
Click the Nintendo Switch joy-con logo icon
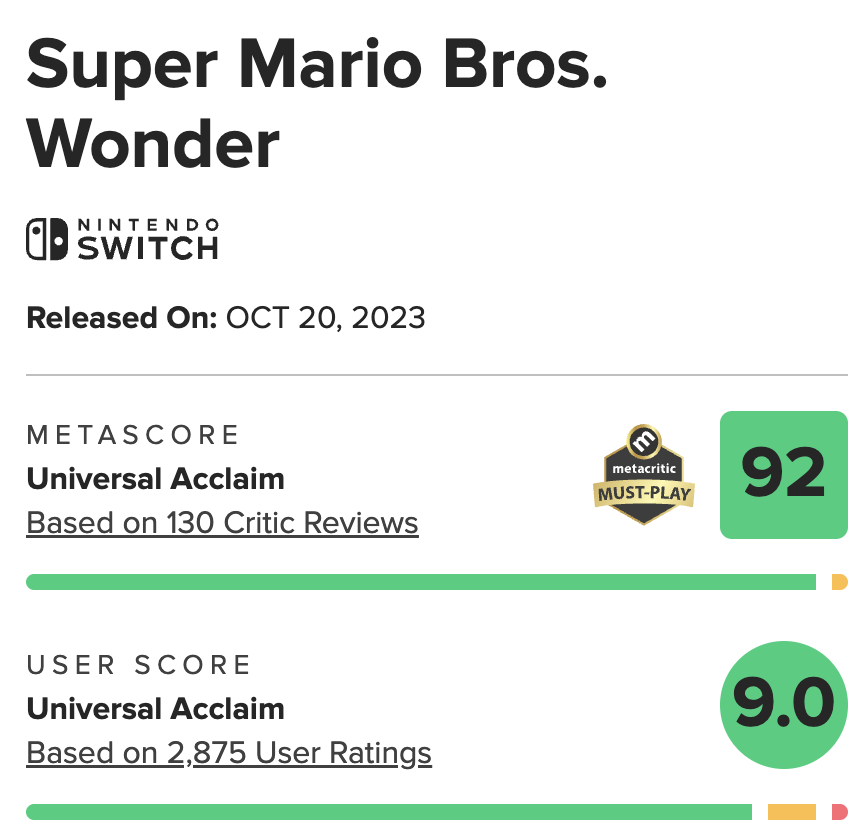(x=46, y=240)
